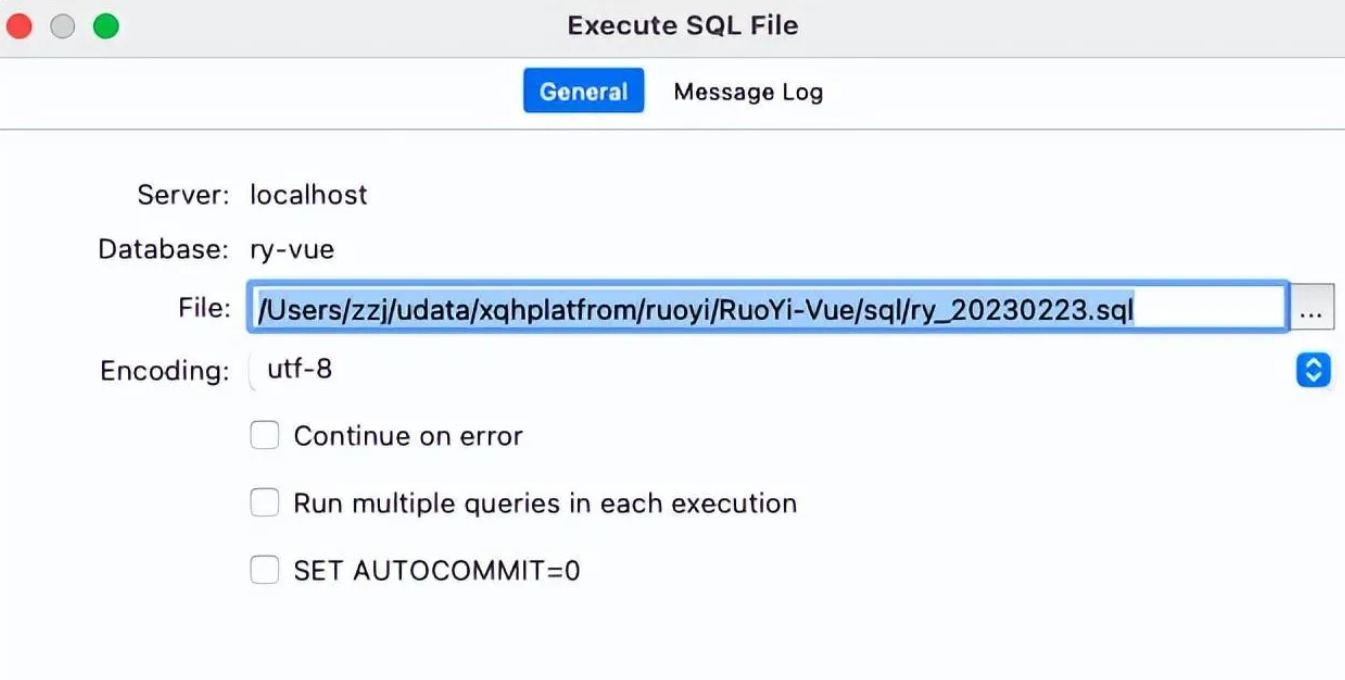Click "Run multiple queries in each execution" text
The height and width of the screenshot is (680, 1345).
click(x=545, y=503)
